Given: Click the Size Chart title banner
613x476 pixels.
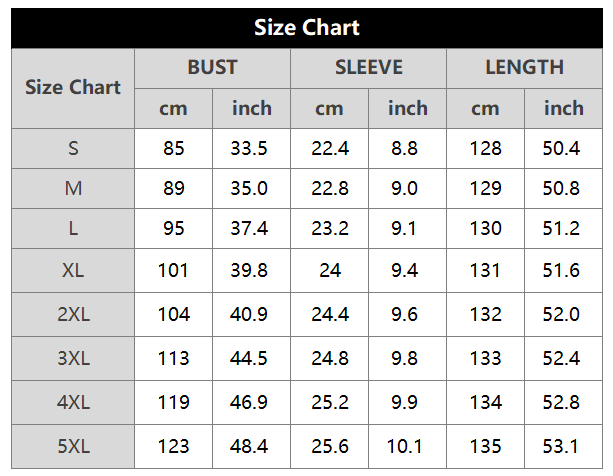Looking at the screenshot, I should pyautogui.click(x=306, y=27).
